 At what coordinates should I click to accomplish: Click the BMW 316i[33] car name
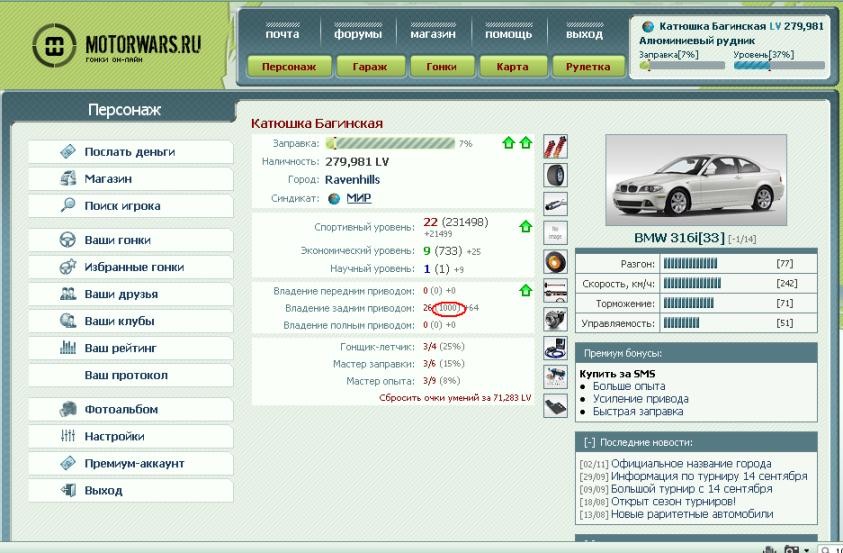pos(680,238)
